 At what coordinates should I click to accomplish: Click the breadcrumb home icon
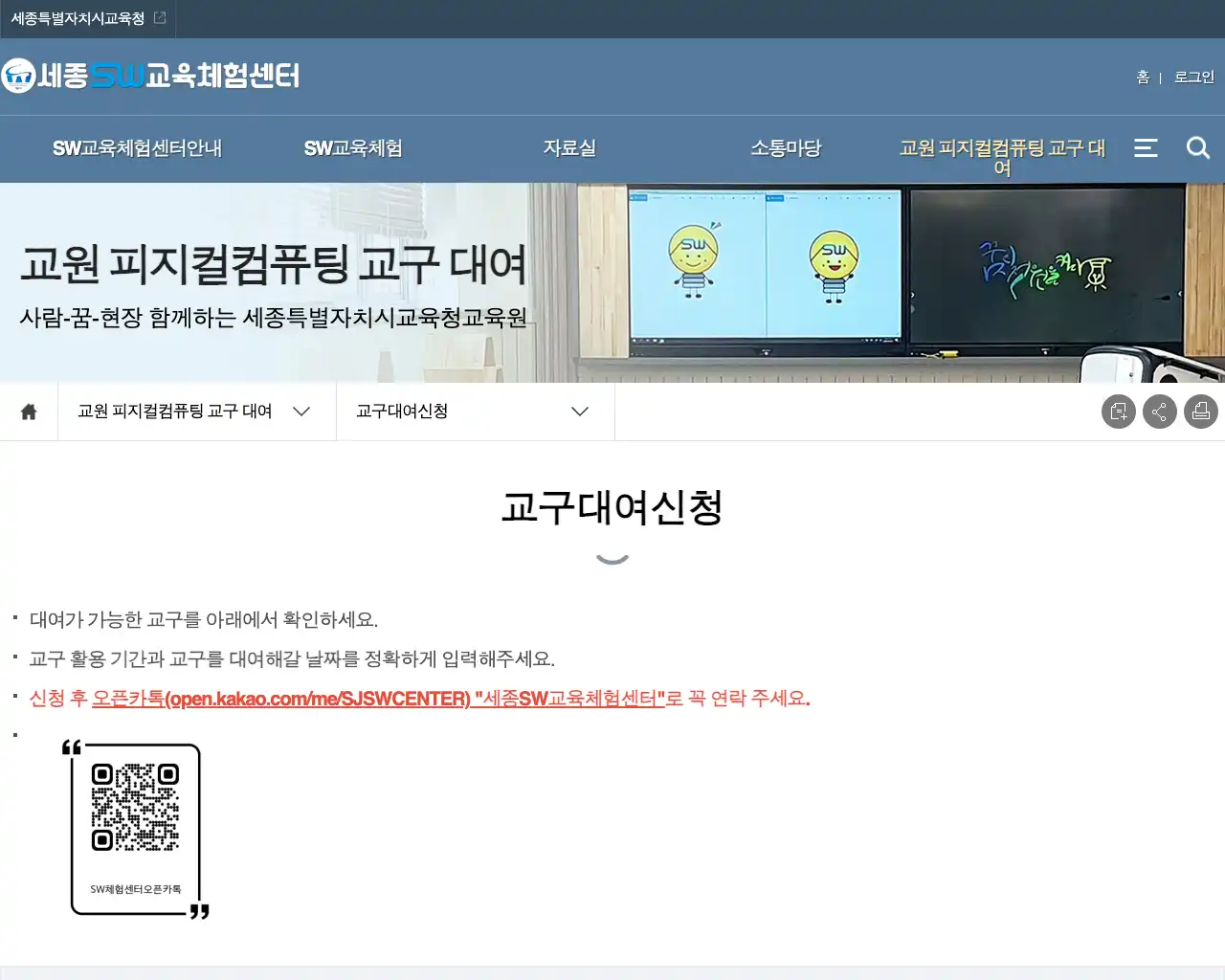[29, 412]
